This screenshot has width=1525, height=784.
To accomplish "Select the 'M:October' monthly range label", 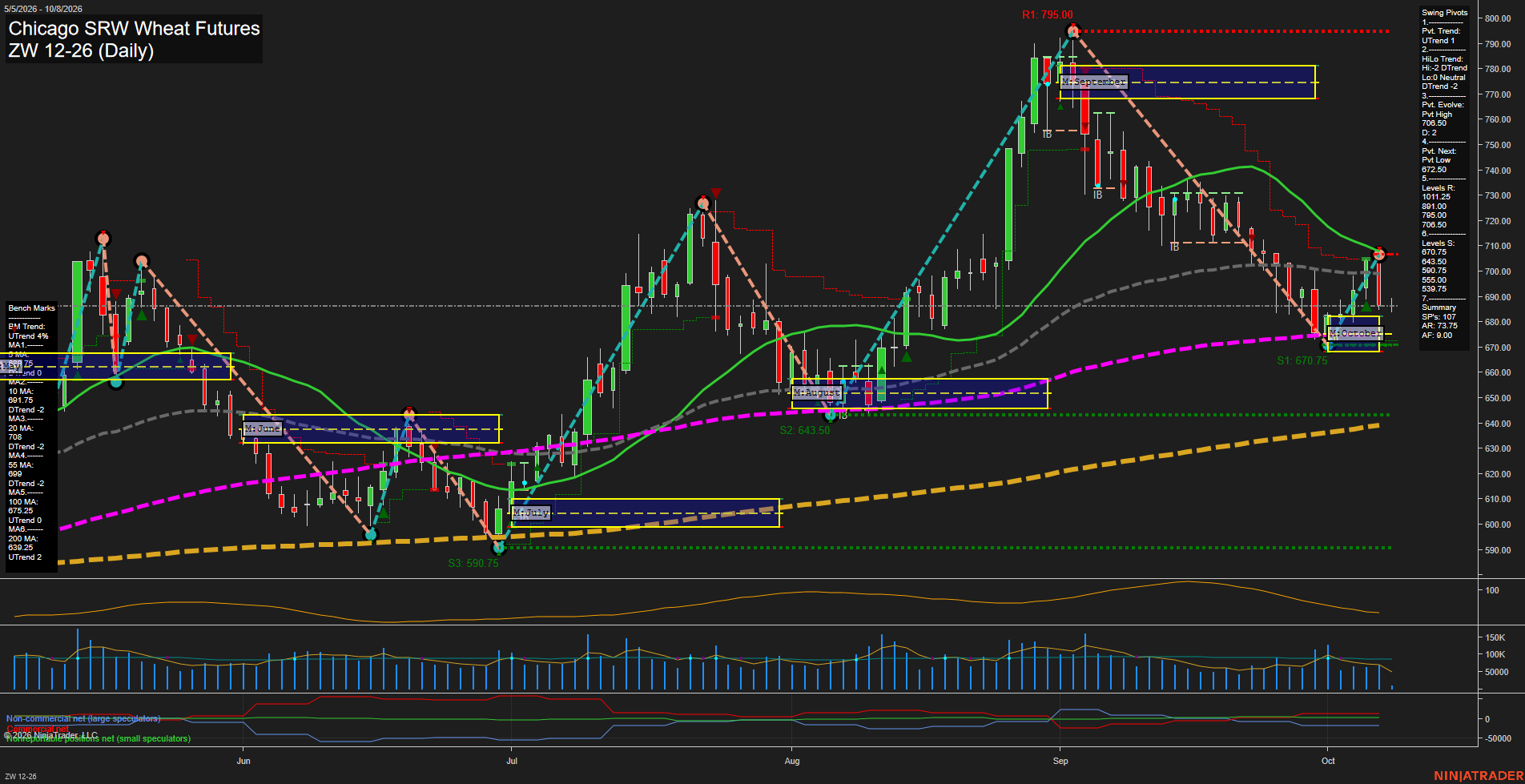I will point(1354,333).
